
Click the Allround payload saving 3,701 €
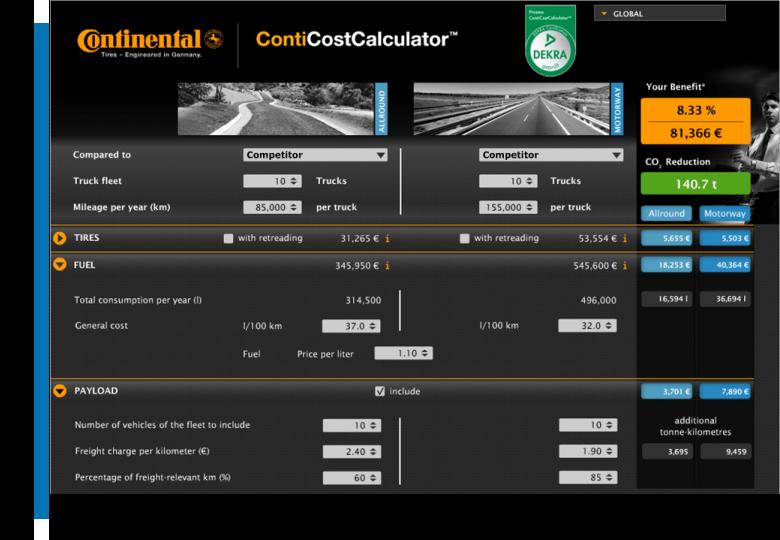667,391
